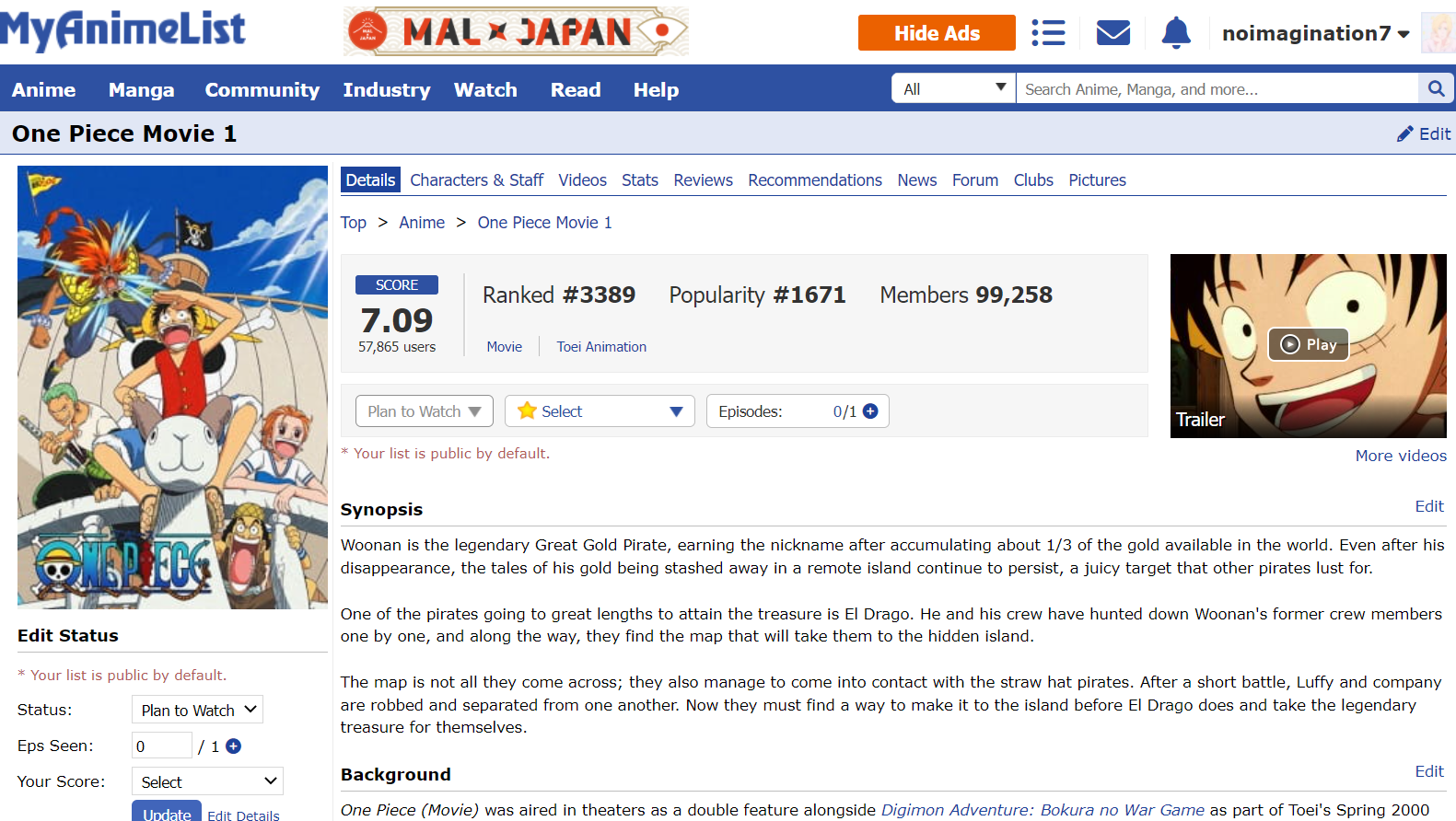Screen dimensions: 1456x821
Task: Switch to the Recommendations tab
Action: point(815,180)
